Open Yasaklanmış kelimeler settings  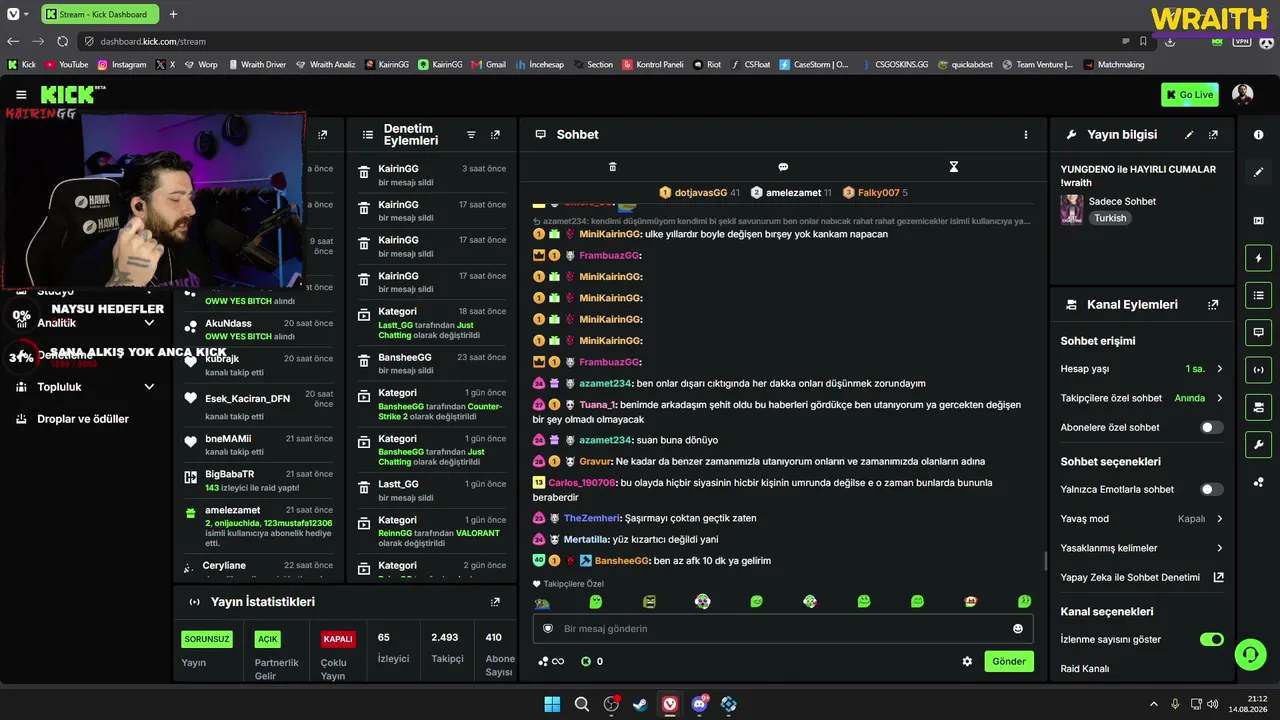[1142, 548]
